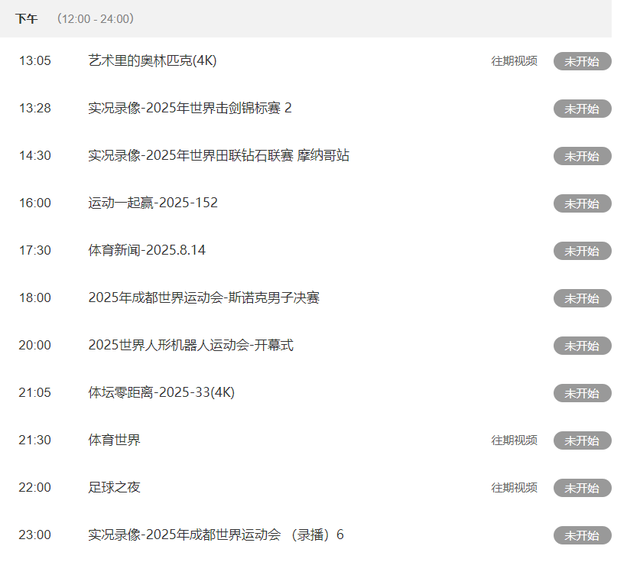The image size is (640, 572).
Task: Click the 13:28 time entry
Action: tap(35, 108)
